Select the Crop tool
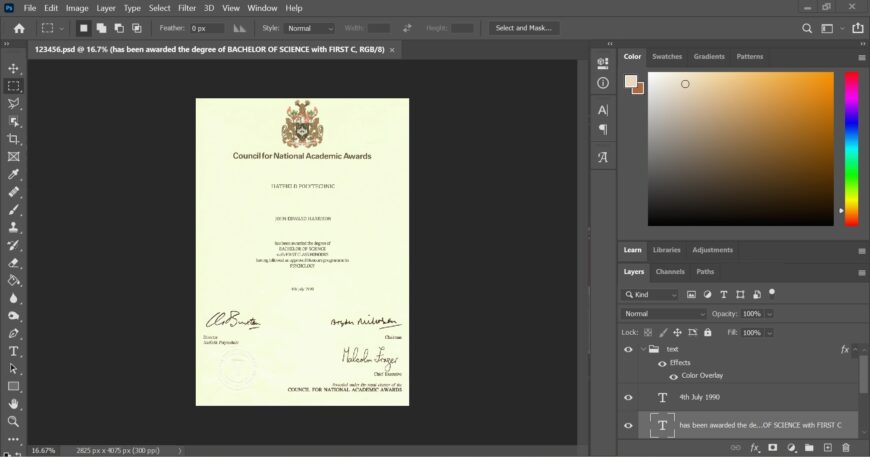Screen dimensions: 870x457 (13, 139)
